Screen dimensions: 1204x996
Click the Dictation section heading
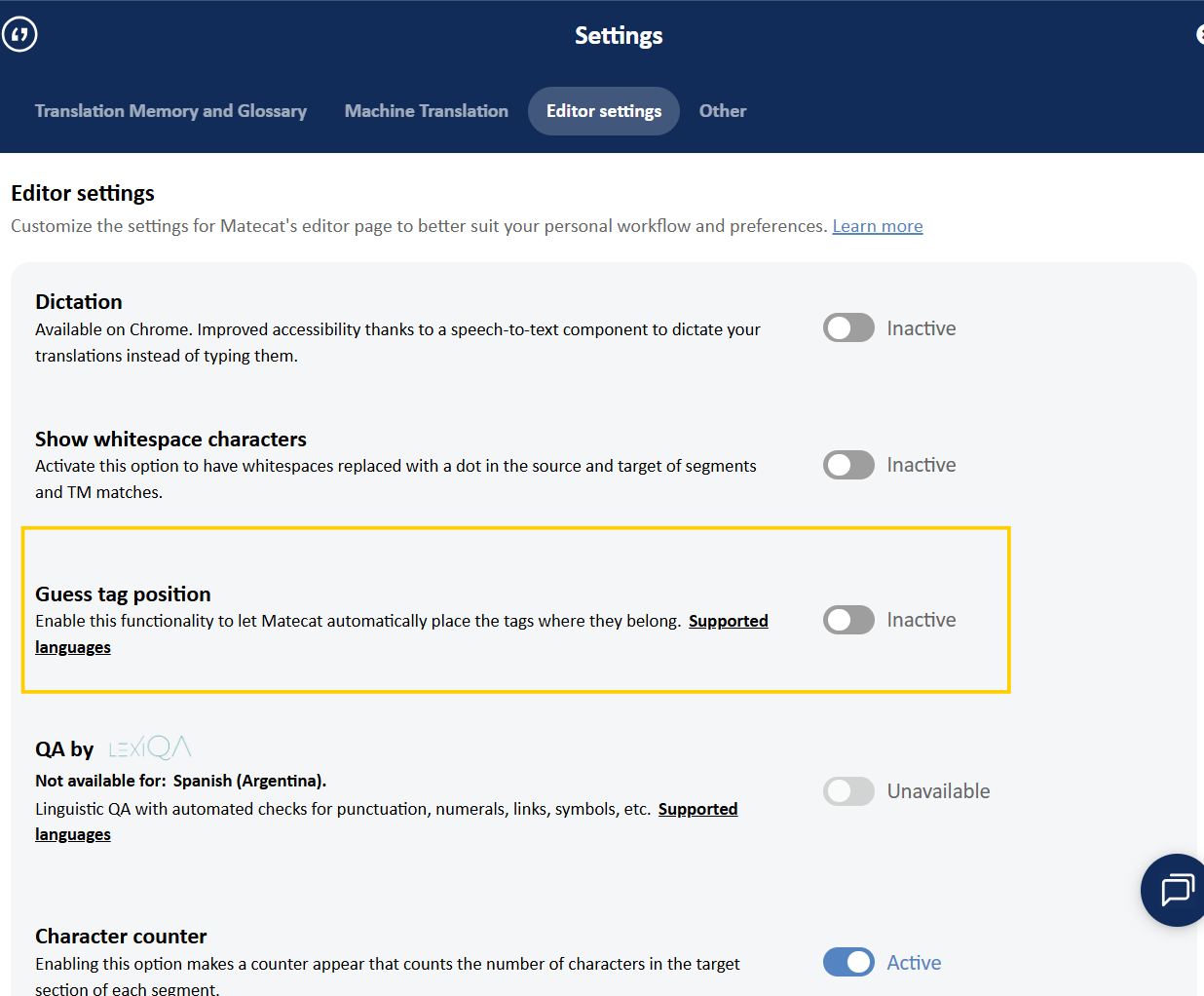point(79,302)
